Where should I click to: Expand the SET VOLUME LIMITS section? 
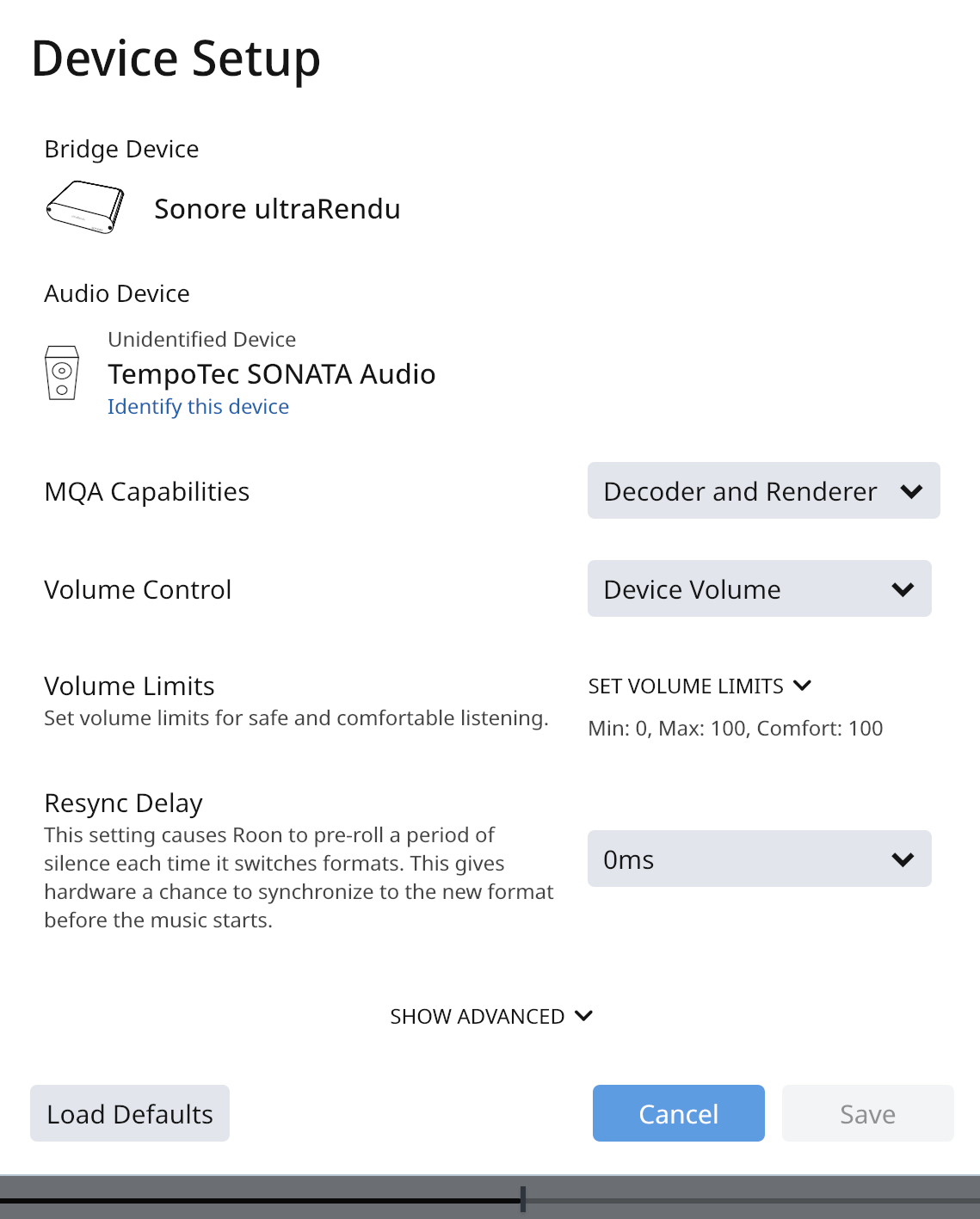tap(686, 686)
